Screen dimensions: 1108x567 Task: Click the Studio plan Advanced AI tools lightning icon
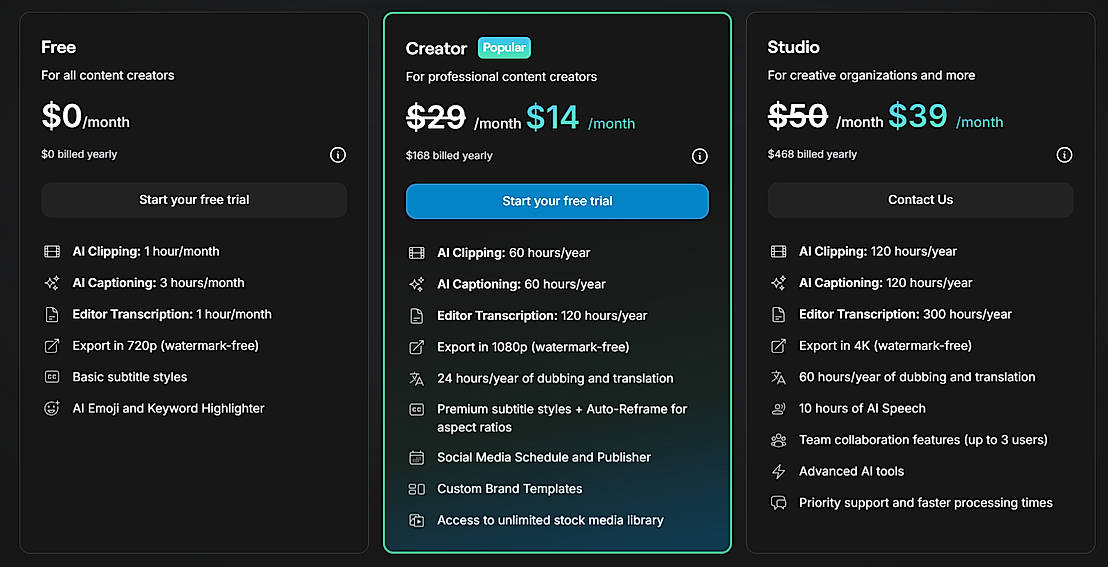(x=778, y=471)
